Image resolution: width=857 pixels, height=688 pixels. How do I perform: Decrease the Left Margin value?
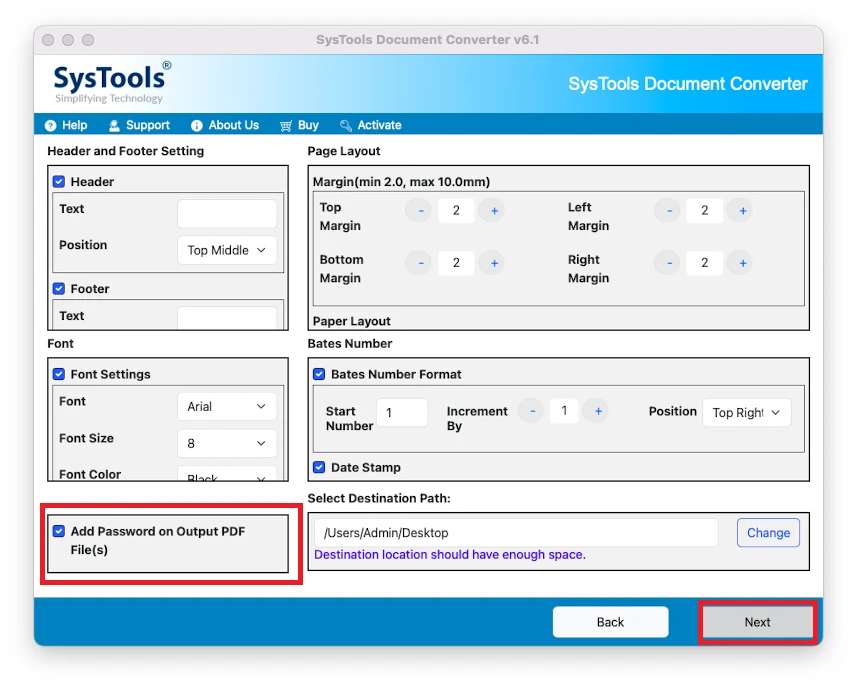[x=667, y=210]
